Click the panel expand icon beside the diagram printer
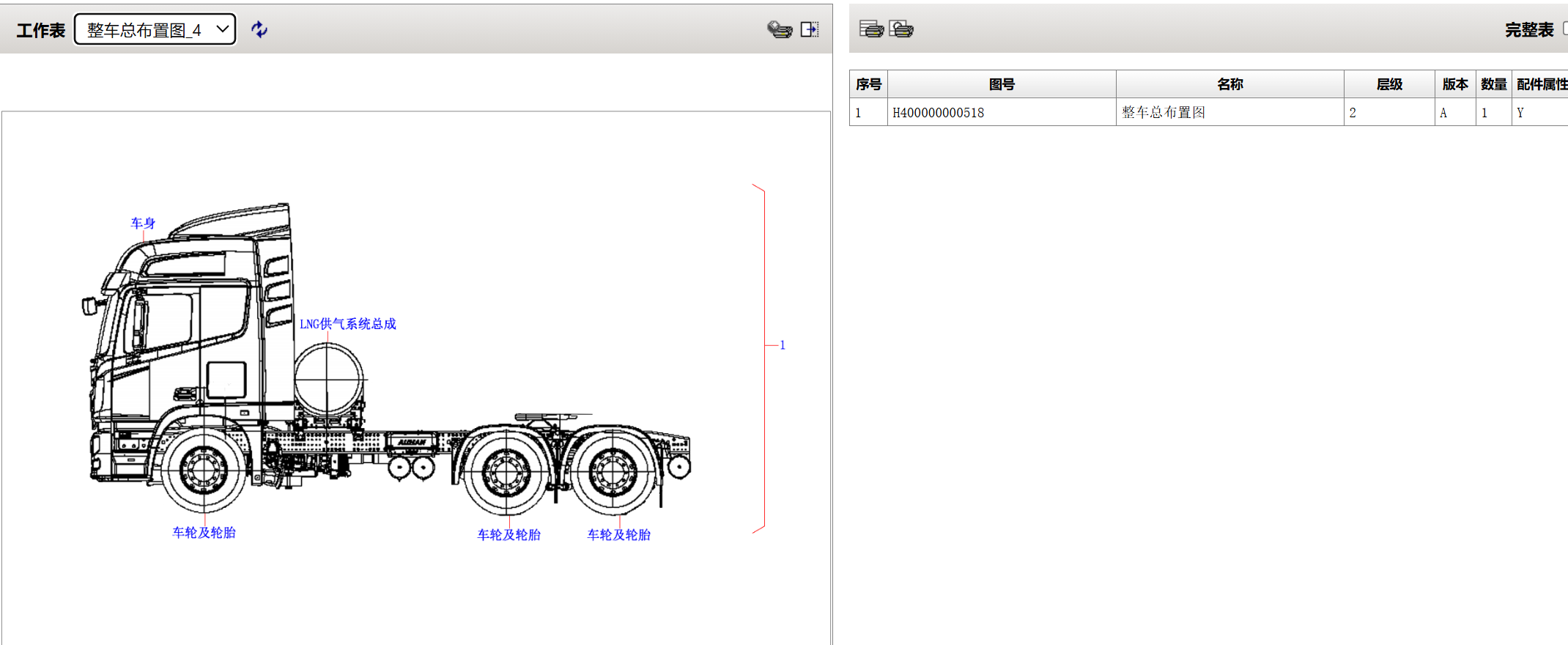The image size is (1568, 645). click(x=810, y=29)
